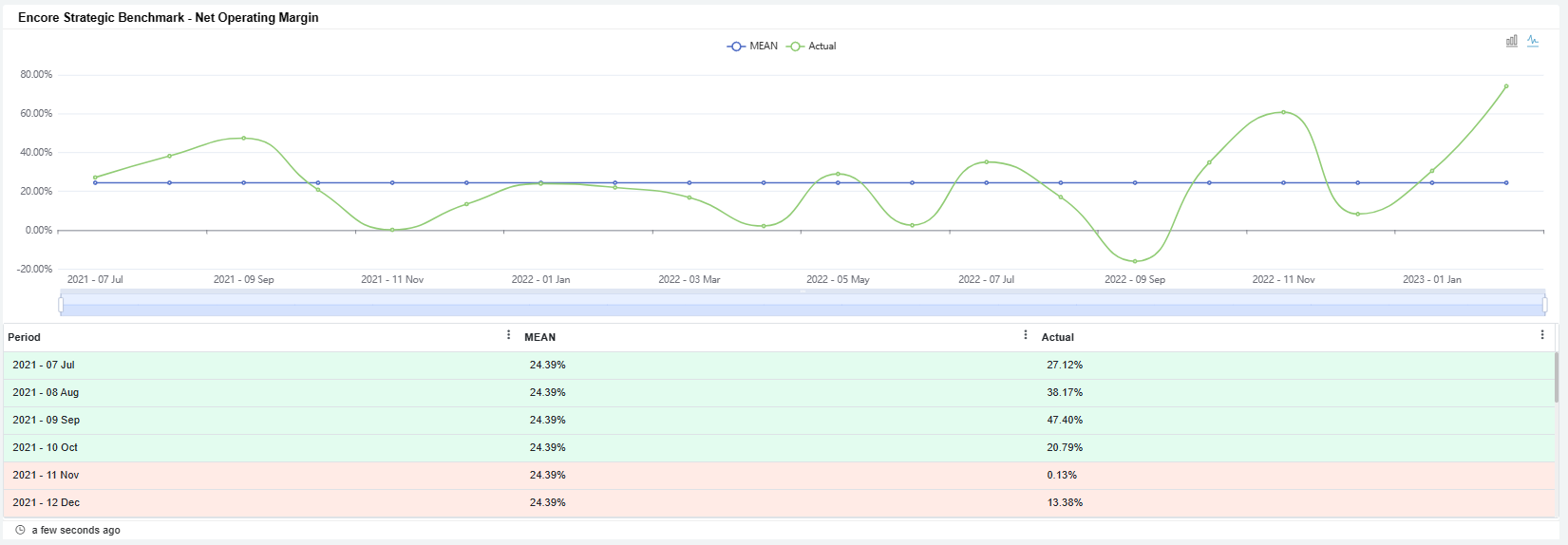
Task: Toggle Actual series in chart legend
Action: point(812,46)
